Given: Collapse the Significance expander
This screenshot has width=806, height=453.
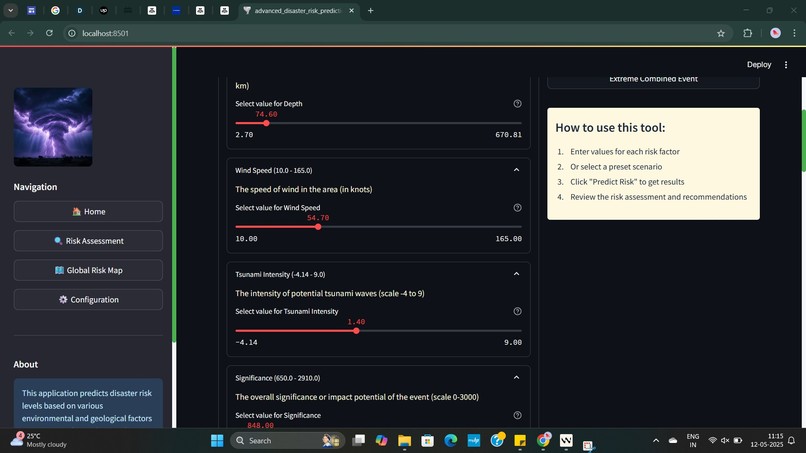Looking at the screenshot, I should pyautogui.click(x=516, y=378).
